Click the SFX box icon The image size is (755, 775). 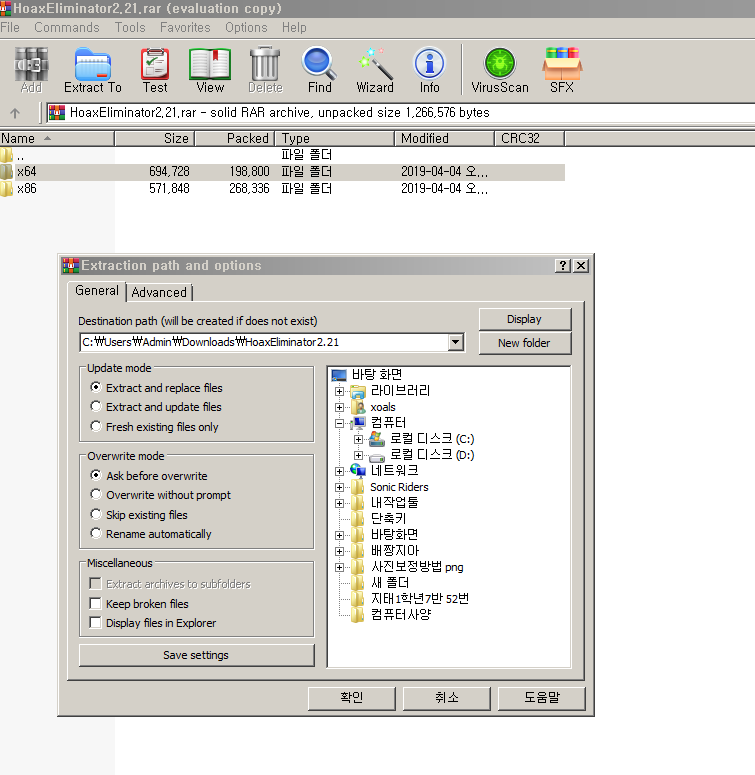[x=562, y=64]
